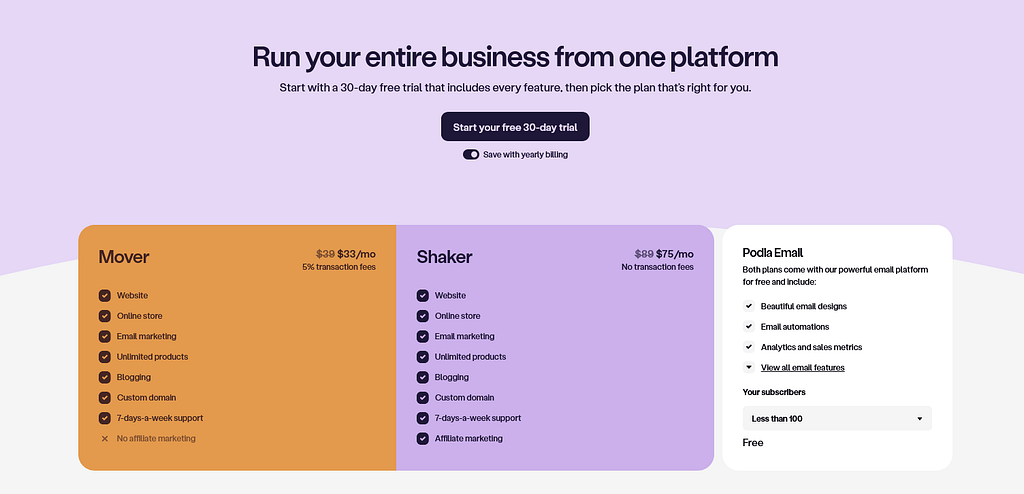Select the Shaker plan heading
The image size is (1024, 494).
click(445, 257)
